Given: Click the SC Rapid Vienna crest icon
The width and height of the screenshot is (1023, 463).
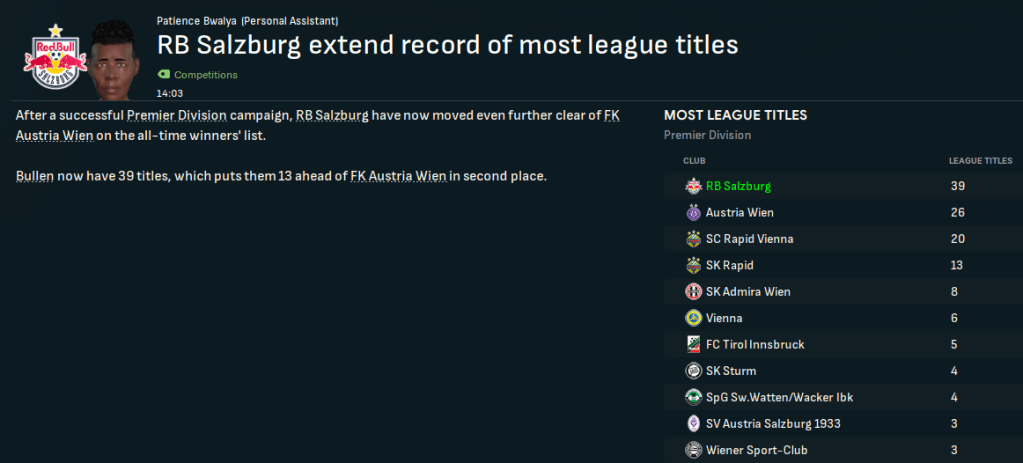Looking at the screenshot, I should click(693, 239).
